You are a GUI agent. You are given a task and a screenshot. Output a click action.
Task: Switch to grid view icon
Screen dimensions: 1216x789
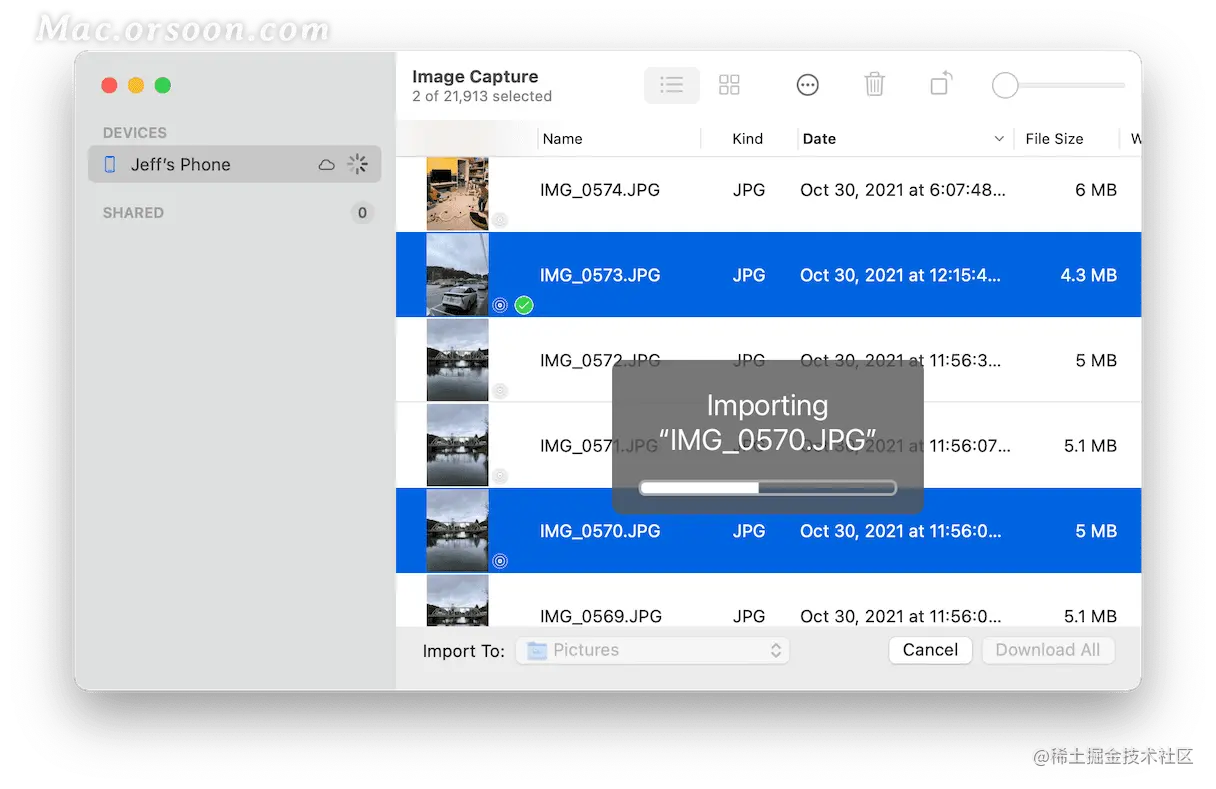point(729,85)
